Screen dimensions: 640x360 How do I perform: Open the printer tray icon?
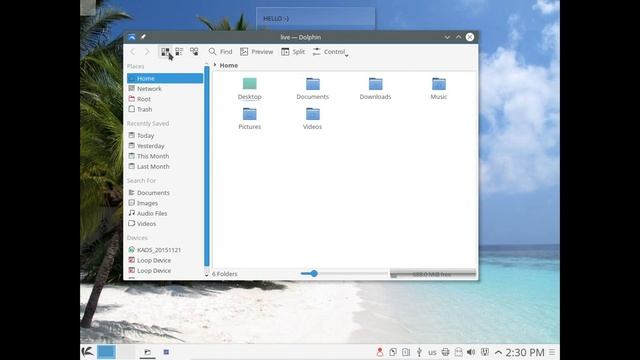click(445, 352)
